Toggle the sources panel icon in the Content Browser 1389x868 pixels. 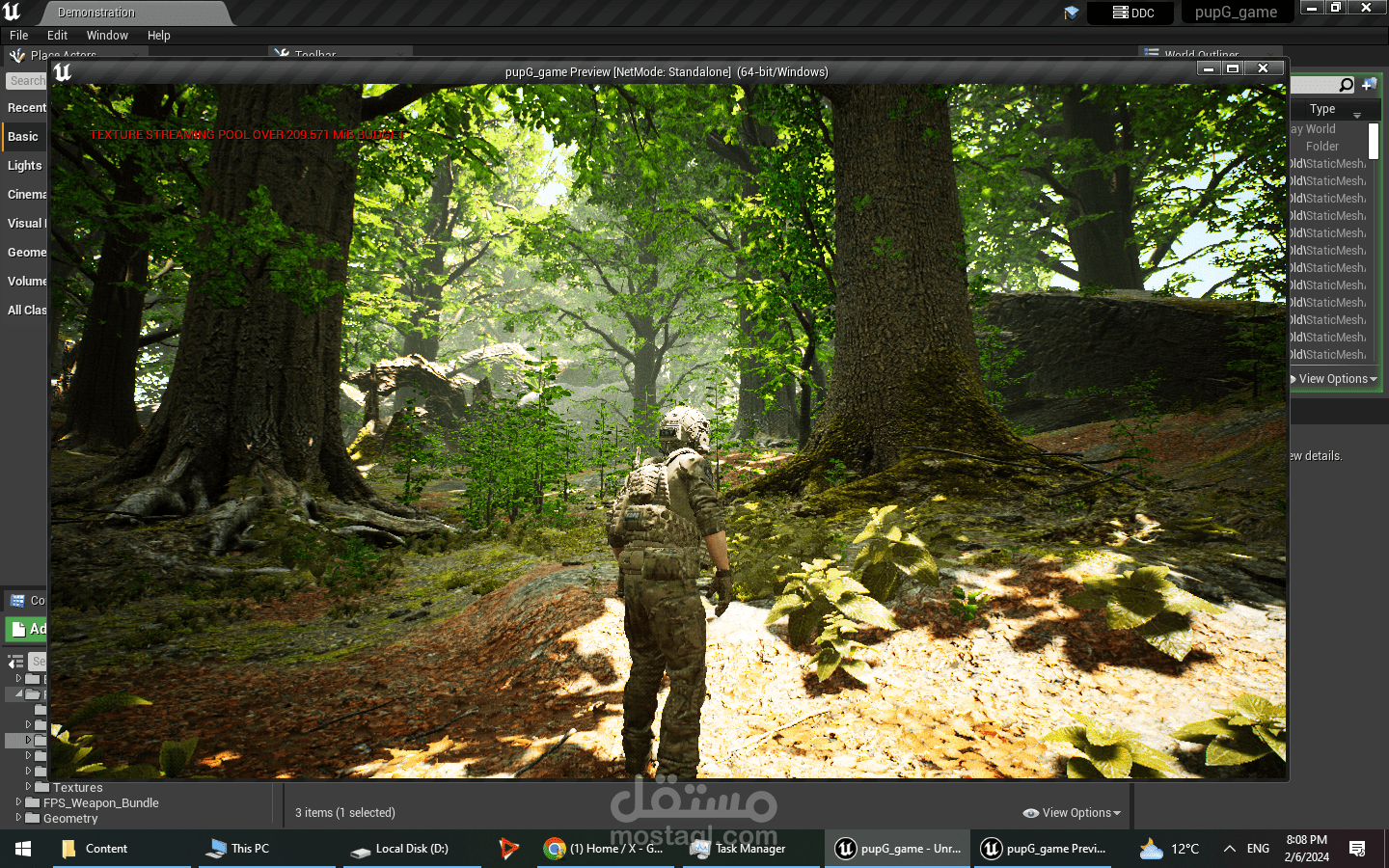click(15, 662)
